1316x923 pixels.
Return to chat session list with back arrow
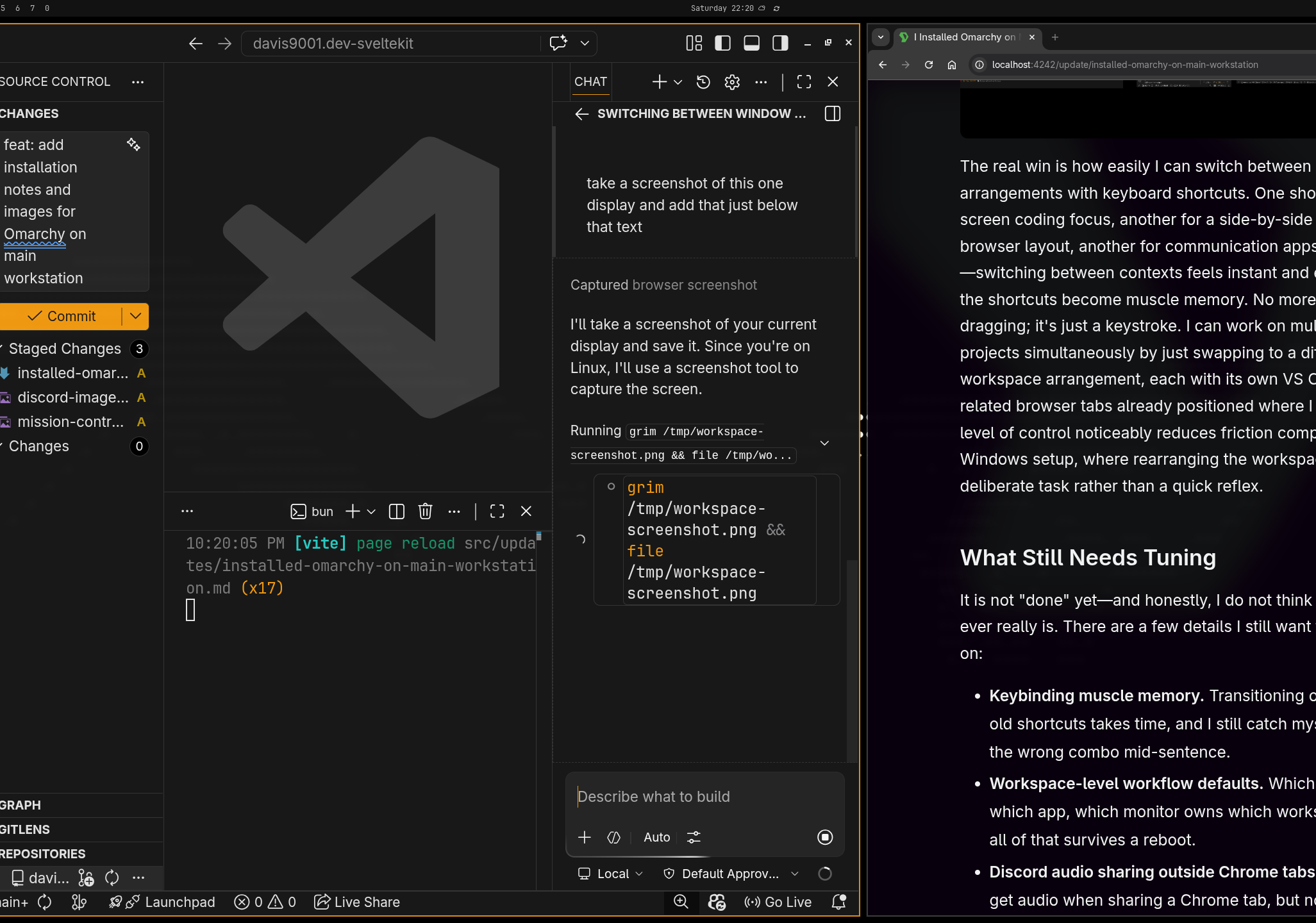pyautogui.click(x=581, y=114)
